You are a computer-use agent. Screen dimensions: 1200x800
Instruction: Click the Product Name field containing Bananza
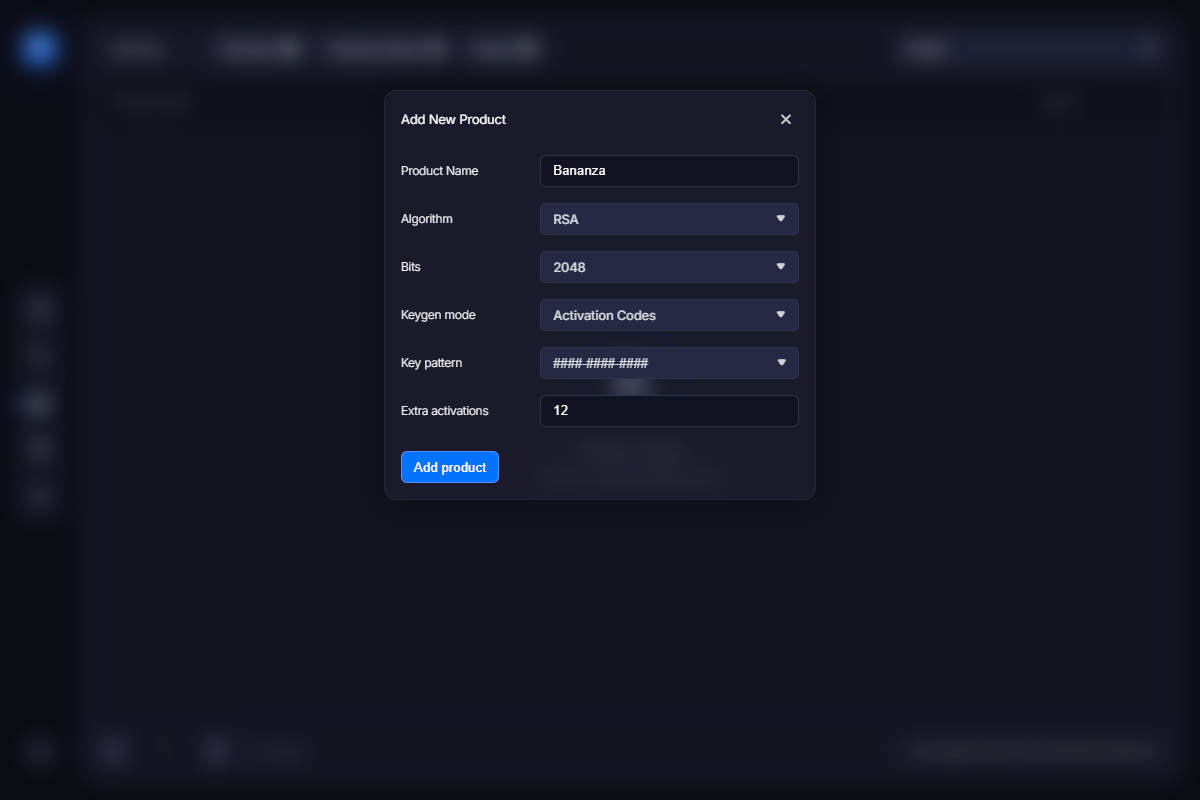(x=669, y=171)
